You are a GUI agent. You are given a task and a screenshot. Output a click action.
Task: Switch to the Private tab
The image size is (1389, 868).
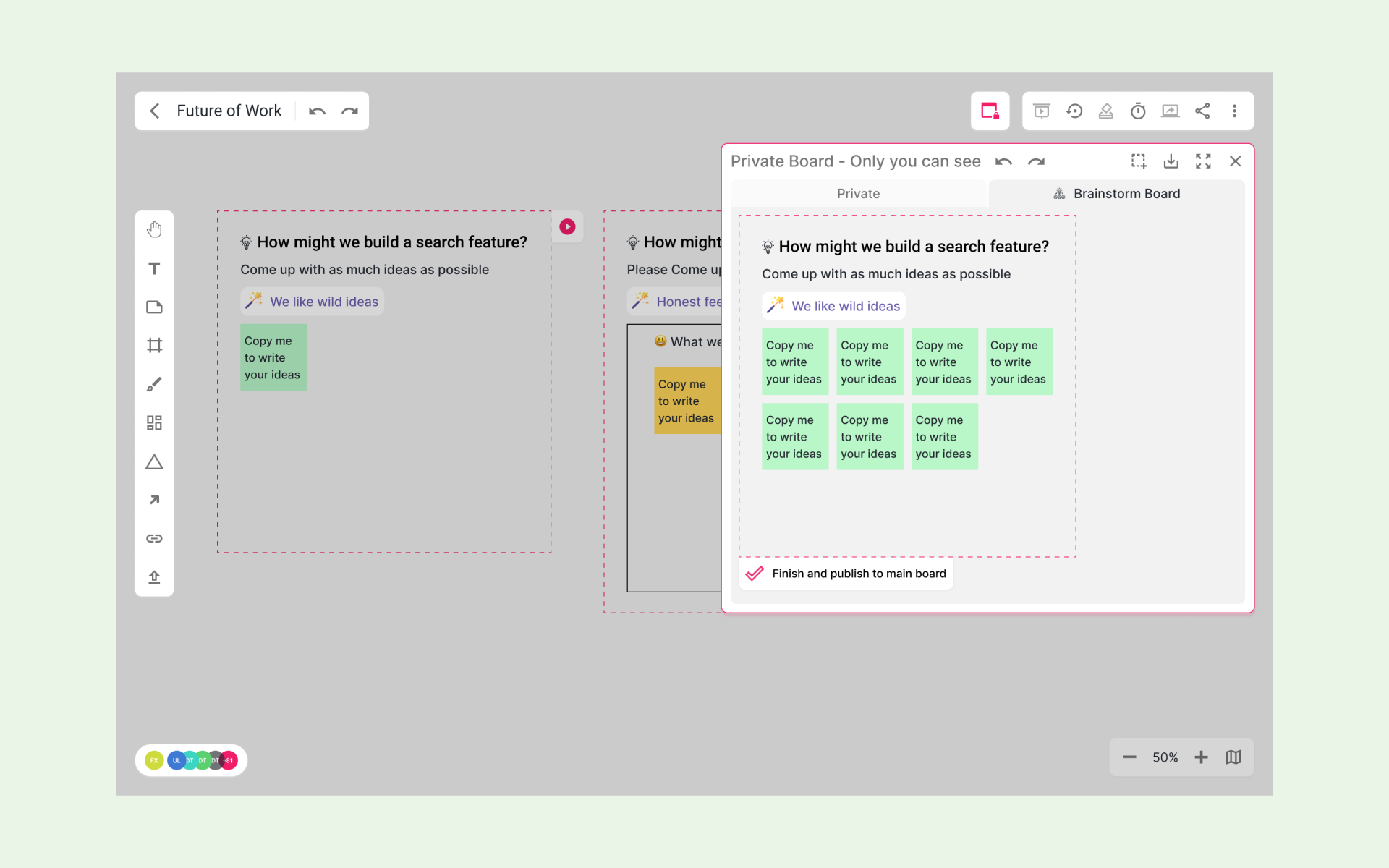(858, 194)
